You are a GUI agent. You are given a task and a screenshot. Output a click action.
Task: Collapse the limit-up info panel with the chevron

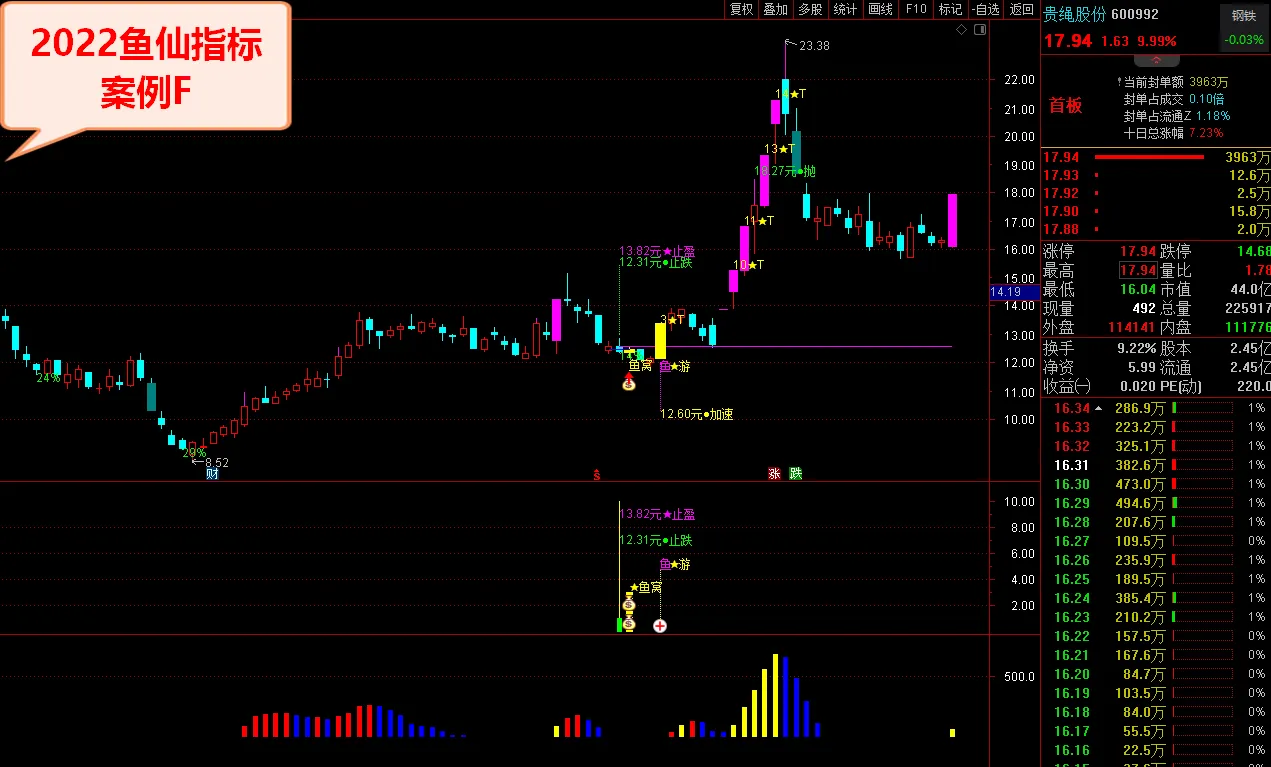point(1157,60)
